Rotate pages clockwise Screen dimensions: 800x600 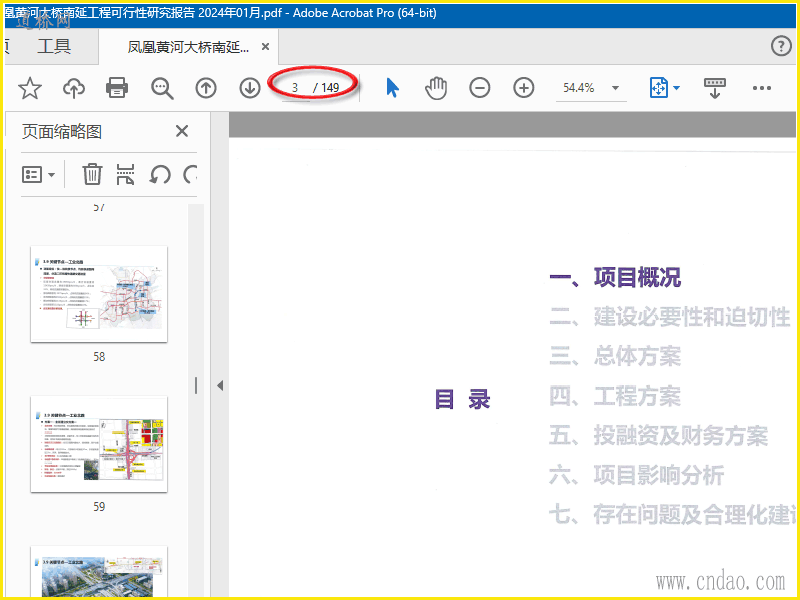pyautogui.click(x=190, y=174)
